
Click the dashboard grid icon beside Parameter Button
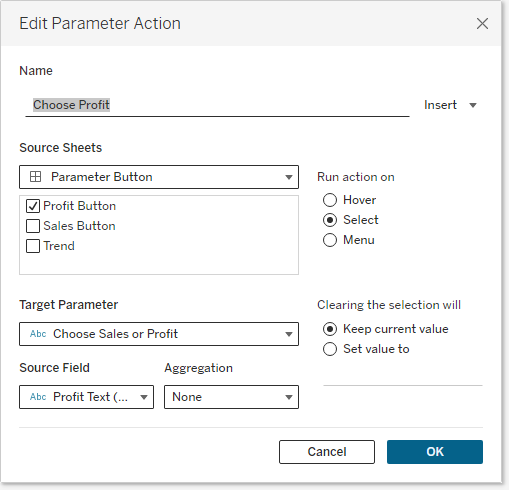click(35, 177)
